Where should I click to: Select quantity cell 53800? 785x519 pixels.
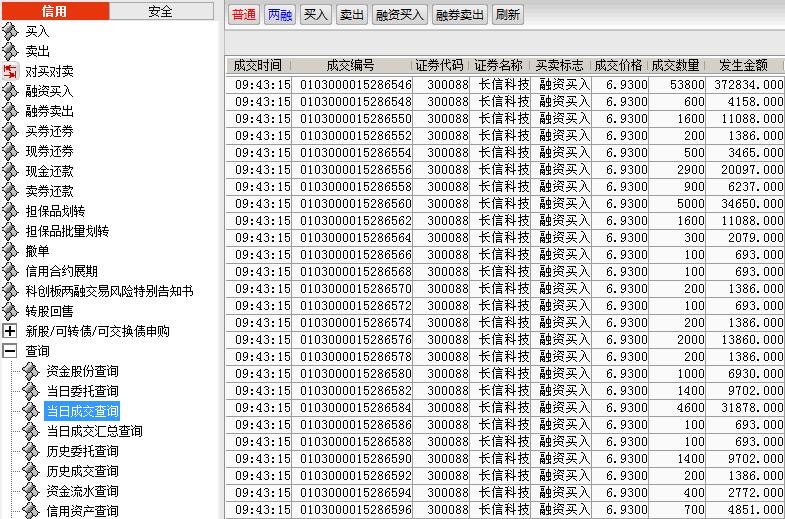677,85
